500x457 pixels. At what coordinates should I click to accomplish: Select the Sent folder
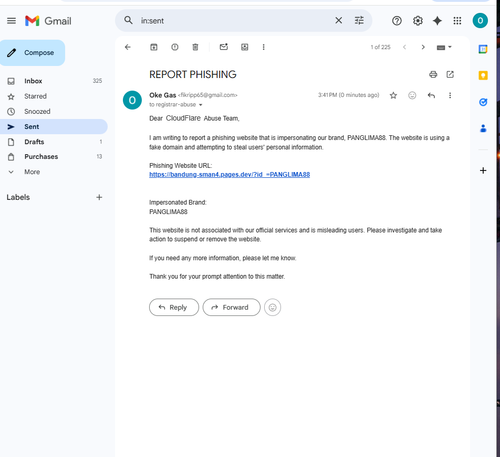click(x=54, y=127)
